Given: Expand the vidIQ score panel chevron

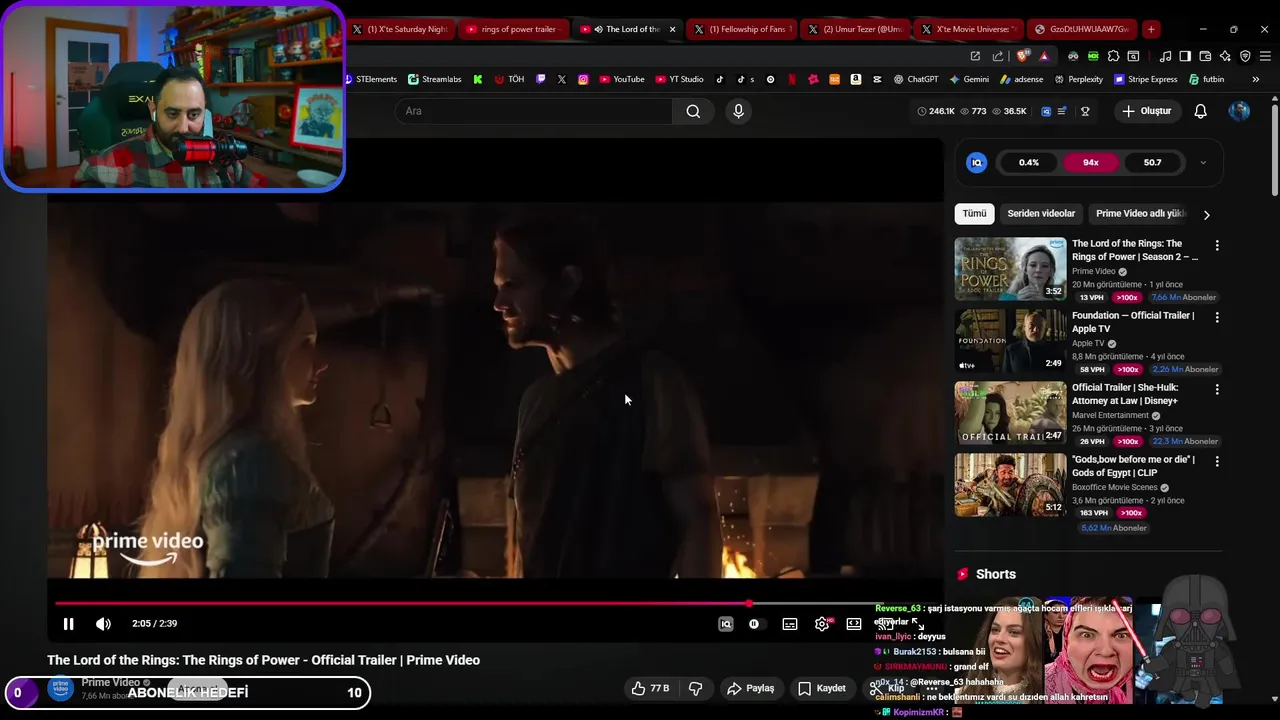Looking at the screenshot, I should (x=1203, y=162).
